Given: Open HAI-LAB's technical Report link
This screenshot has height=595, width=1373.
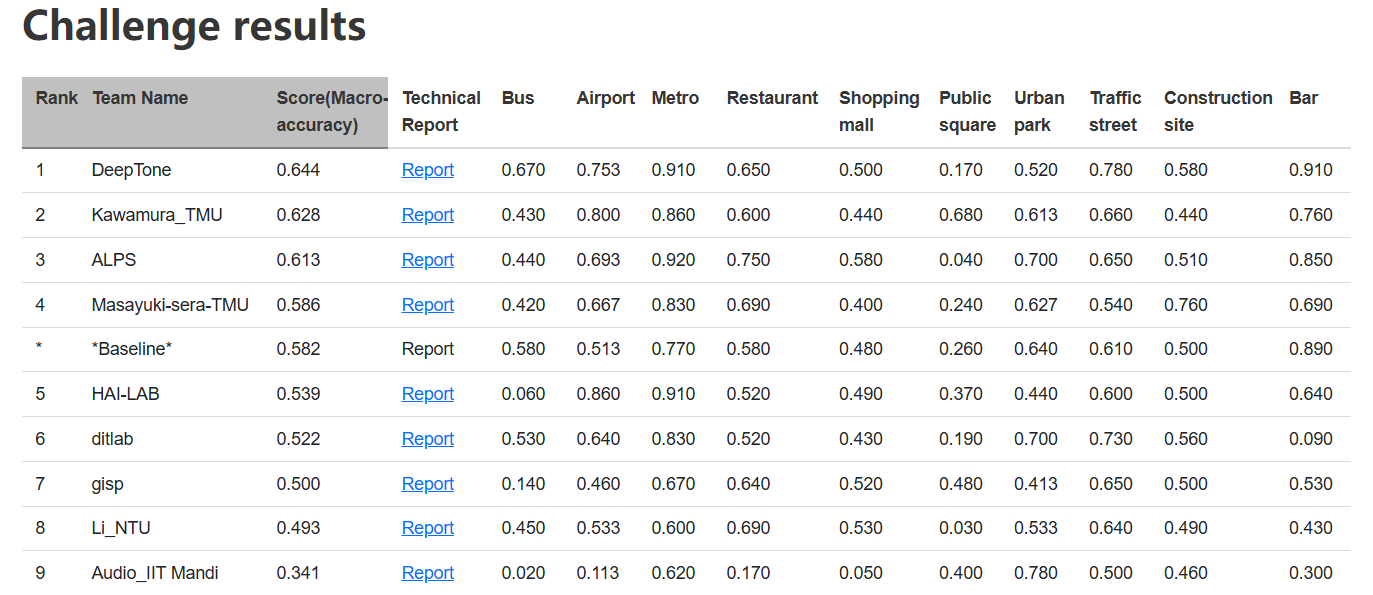Looking at the screenshot, I should click(427, 394).
